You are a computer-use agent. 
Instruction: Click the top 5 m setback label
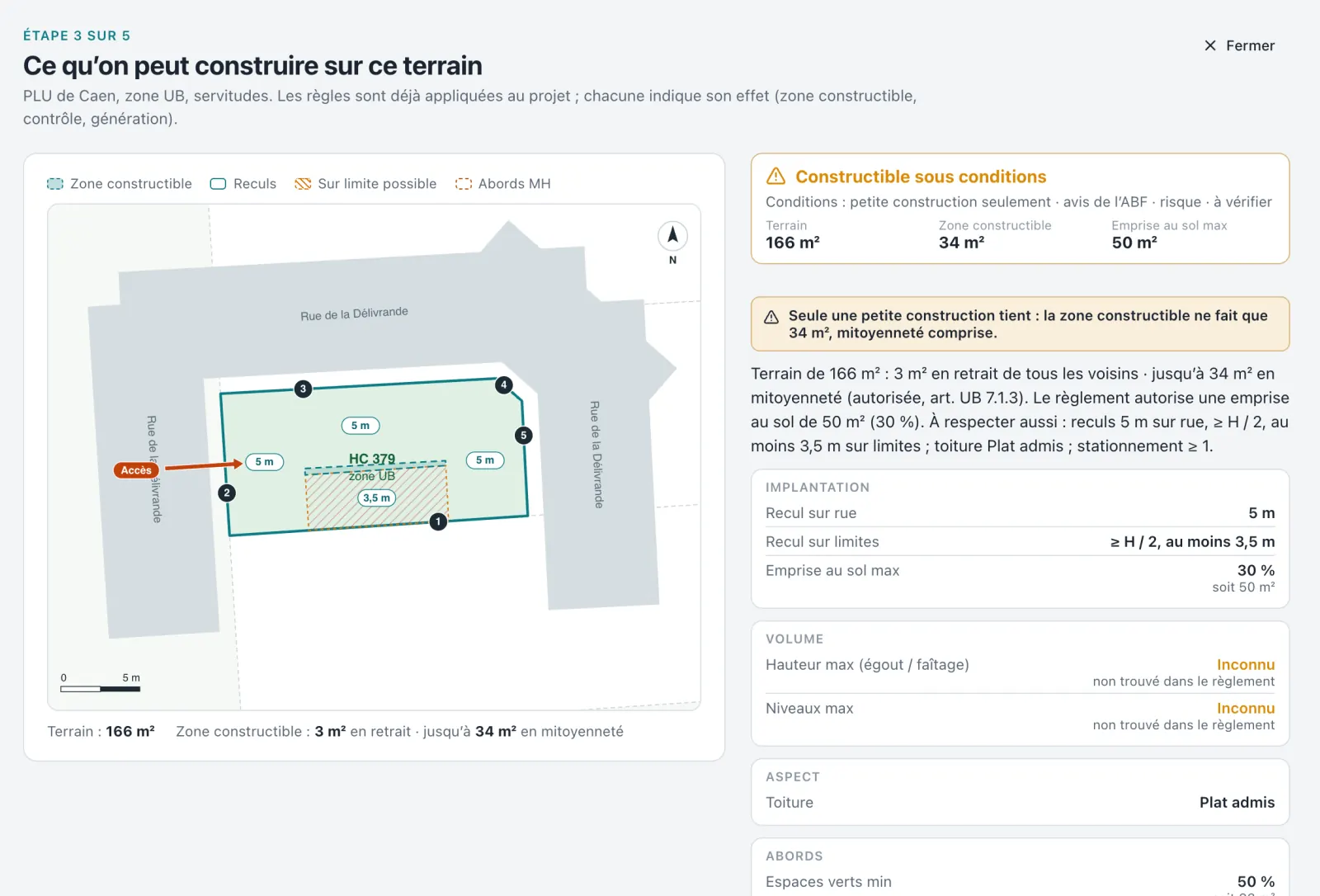click(361, 426)
